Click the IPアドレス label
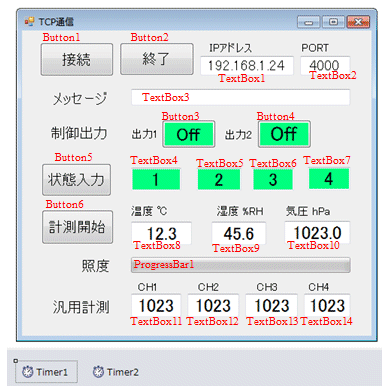 [230, 48]
